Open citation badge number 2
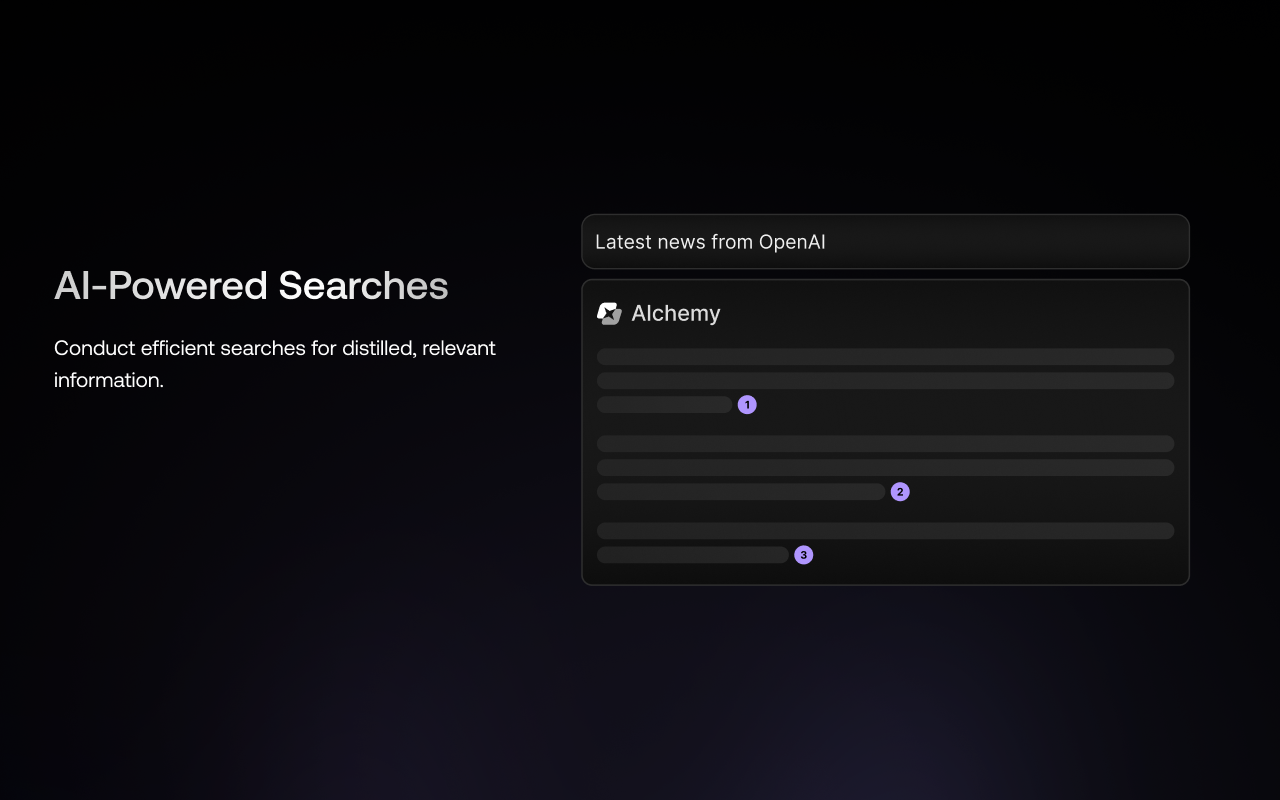1280x800 pixels. tap(900, 492)
